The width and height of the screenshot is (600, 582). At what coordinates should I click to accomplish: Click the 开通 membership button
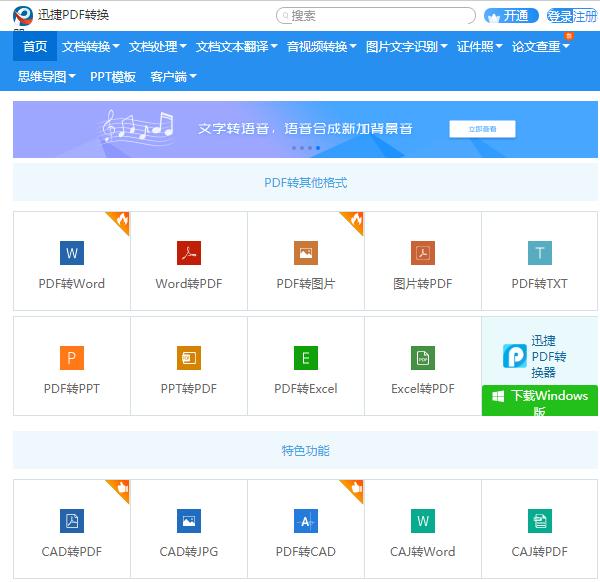click(x=511, y=16)
